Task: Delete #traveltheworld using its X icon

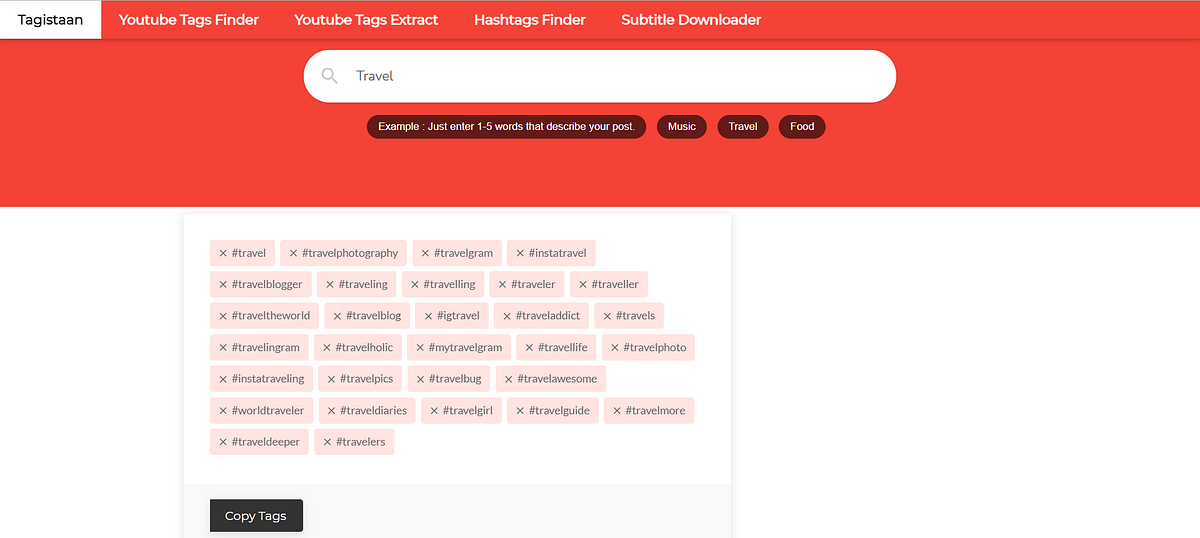Action: point(223,316)
